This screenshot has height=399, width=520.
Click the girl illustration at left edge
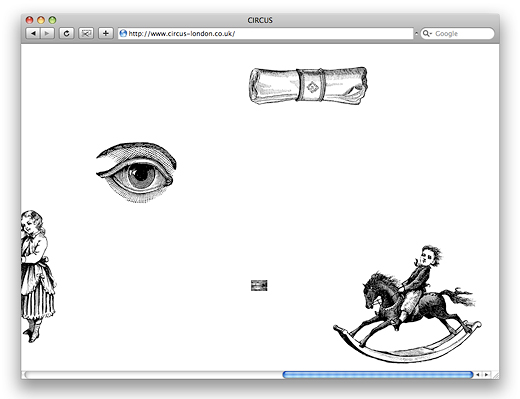point(38,276)
